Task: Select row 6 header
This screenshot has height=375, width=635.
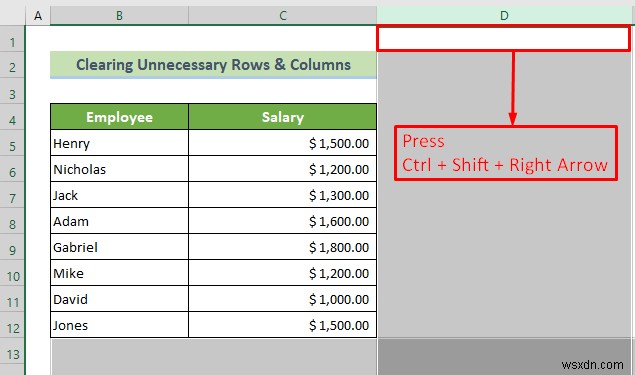Action: pyautogui.click(x=12, y=169)
